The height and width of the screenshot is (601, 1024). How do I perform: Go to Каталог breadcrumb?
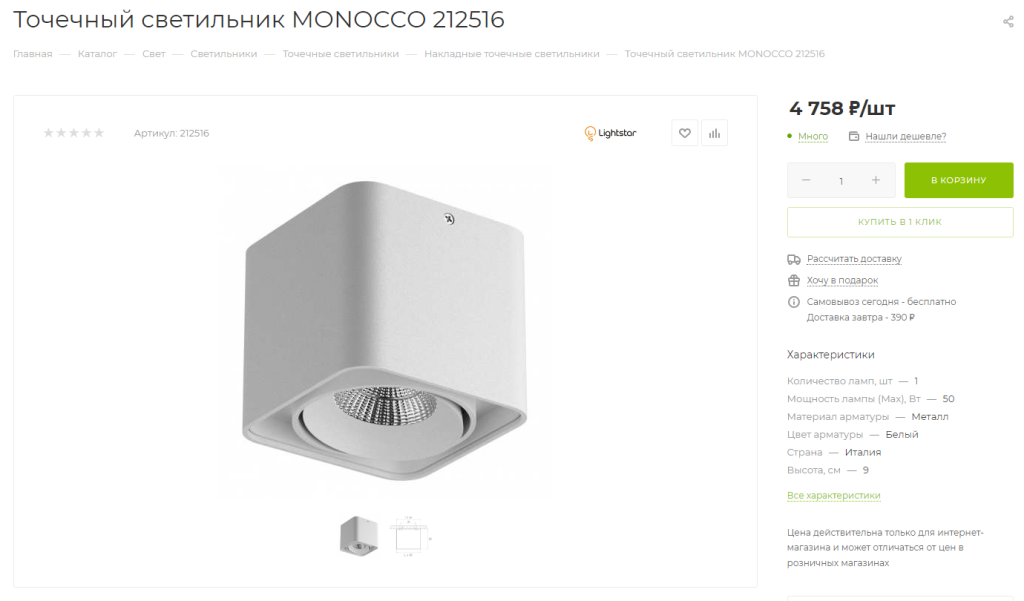point(97,54)
